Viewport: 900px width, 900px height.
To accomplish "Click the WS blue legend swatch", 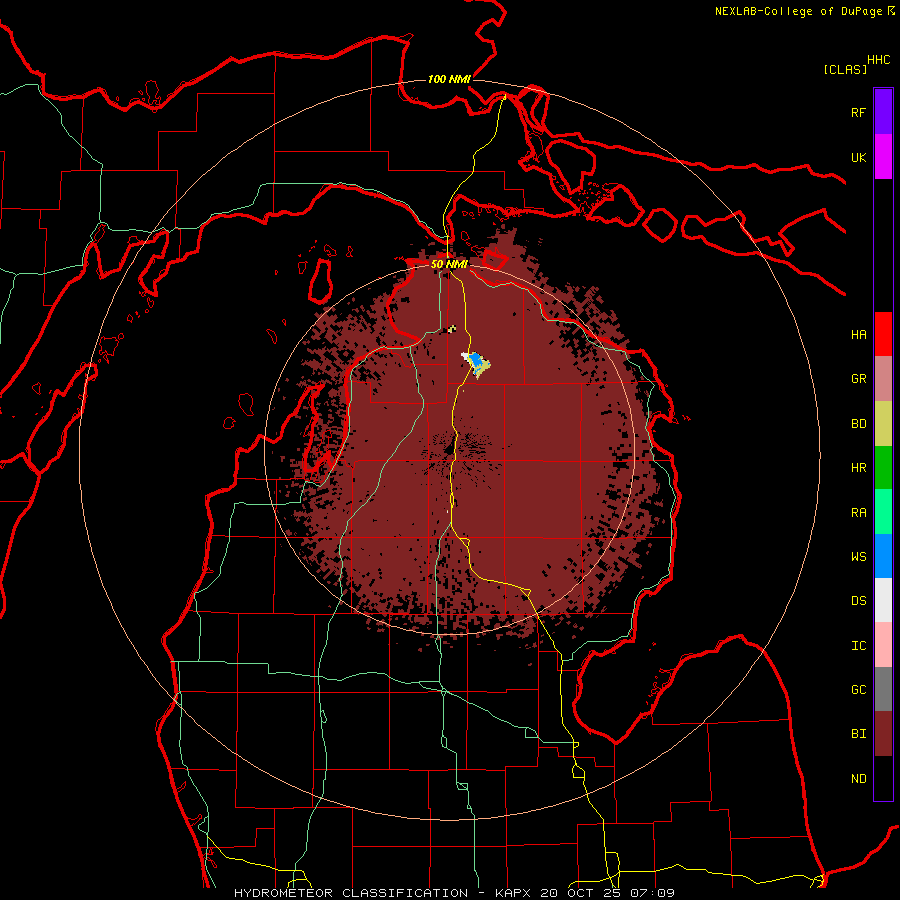I will tap(883, 556).
